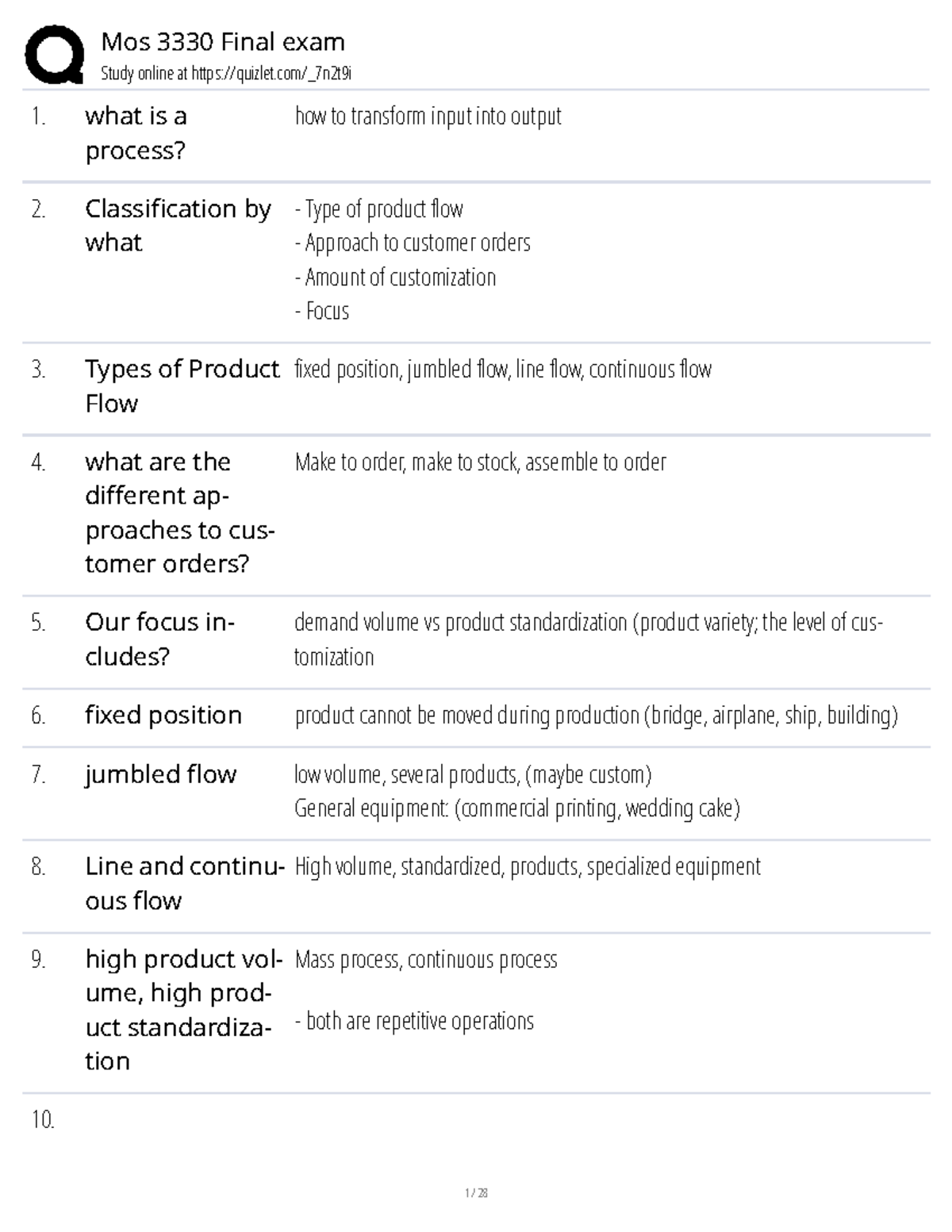Select the term 'what is a process?'
This screenshot has width=952, height=1232.
click(x=136, y=132)
